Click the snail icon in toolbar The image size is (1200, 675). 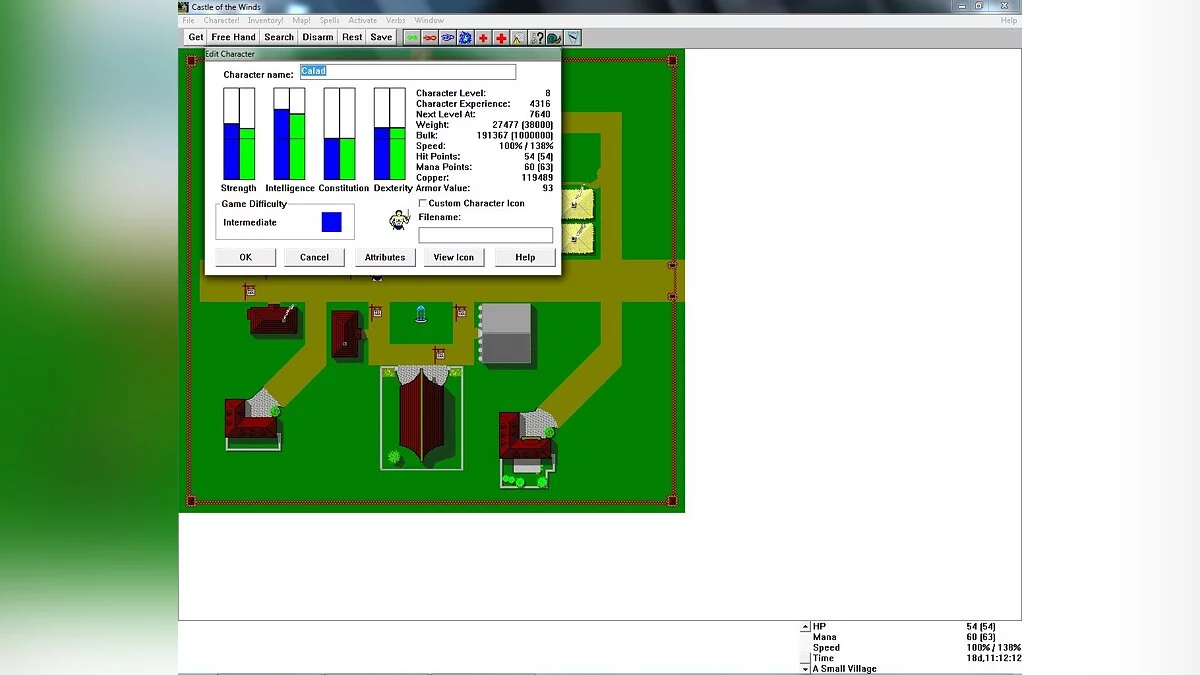554,37
